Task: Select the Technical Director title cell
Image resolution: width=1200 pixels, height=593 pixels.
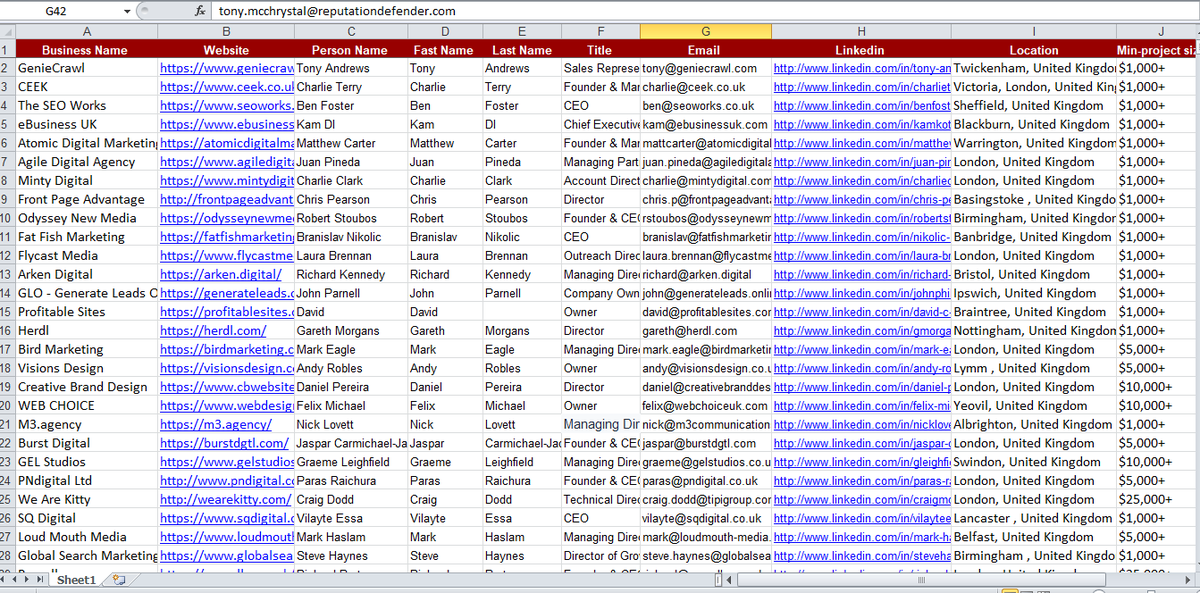Action: click(600, 499)
